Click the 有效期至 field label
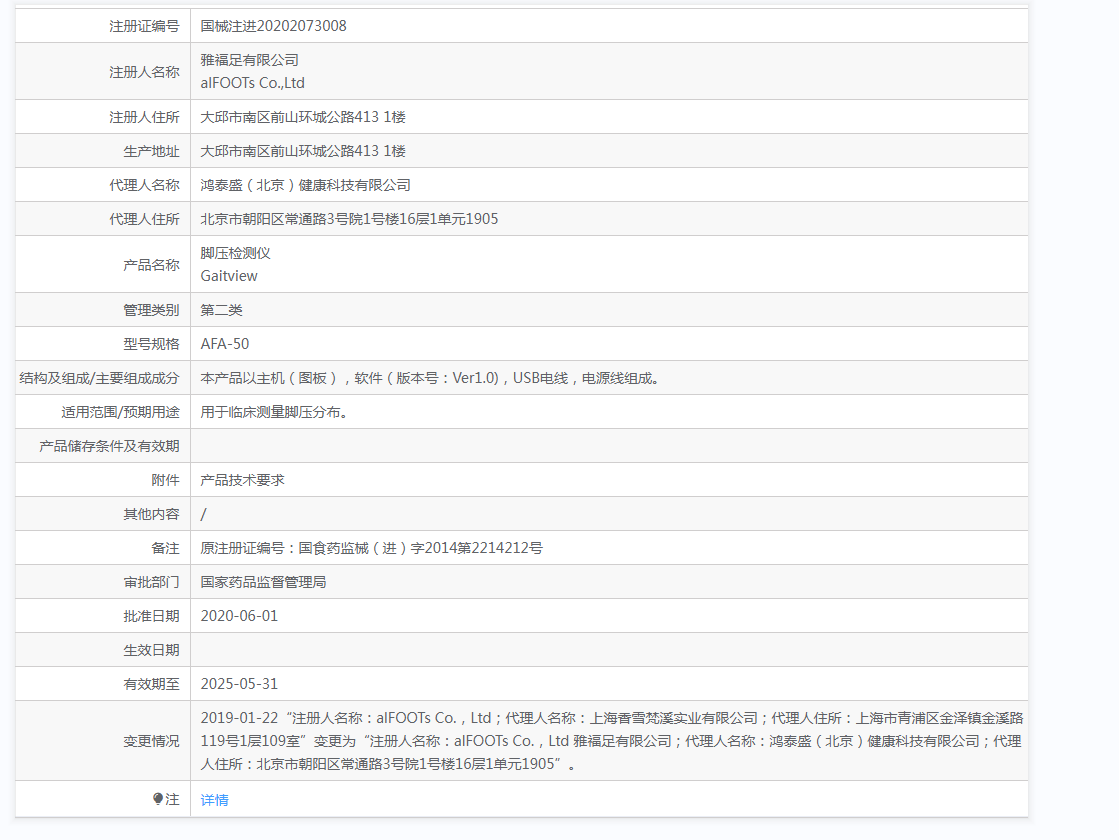 [x=151, y=684]
